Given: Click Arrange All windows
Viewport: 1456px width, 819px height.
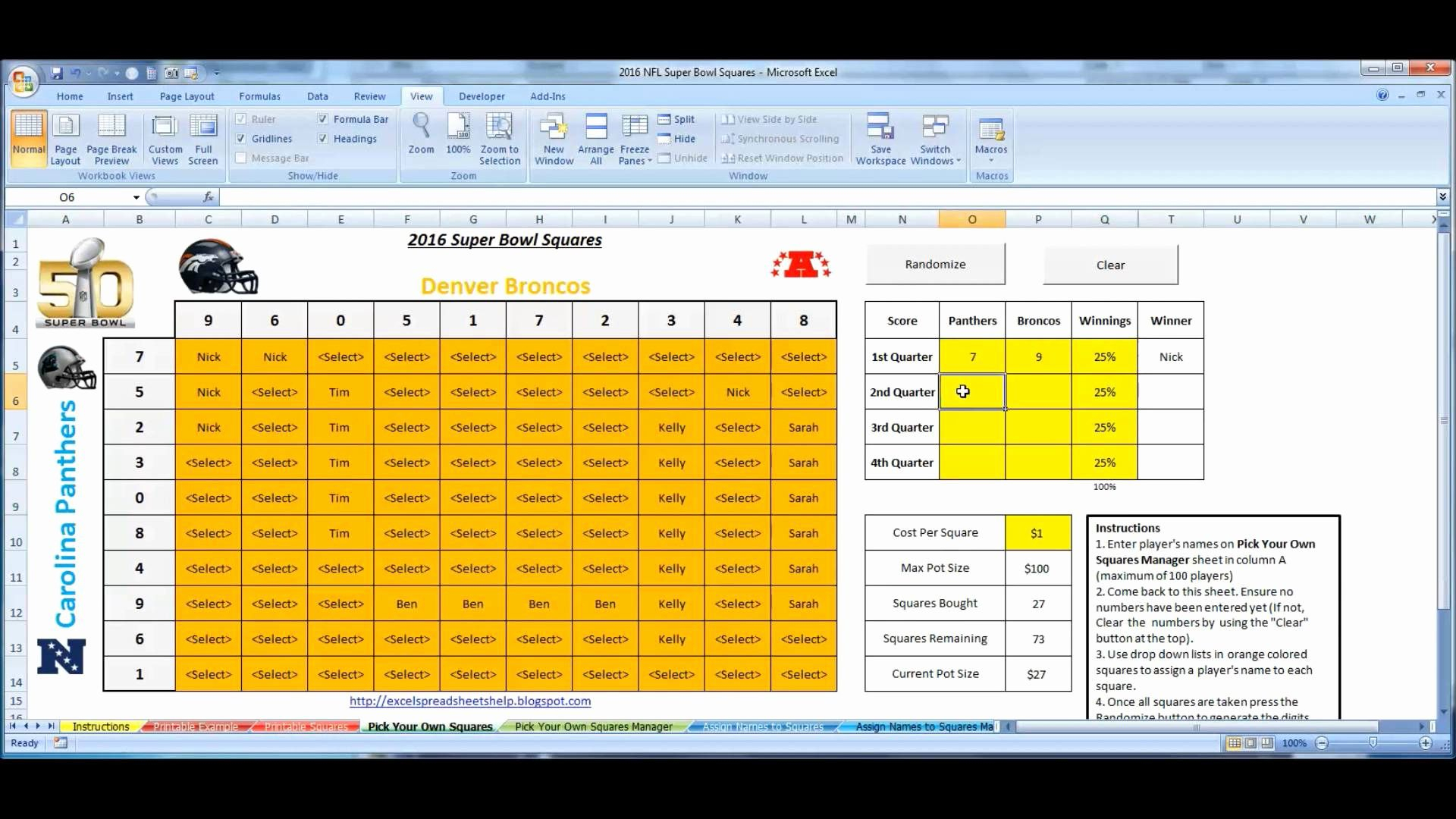Looking at the screenshot, I should click(x=596, y=138).
